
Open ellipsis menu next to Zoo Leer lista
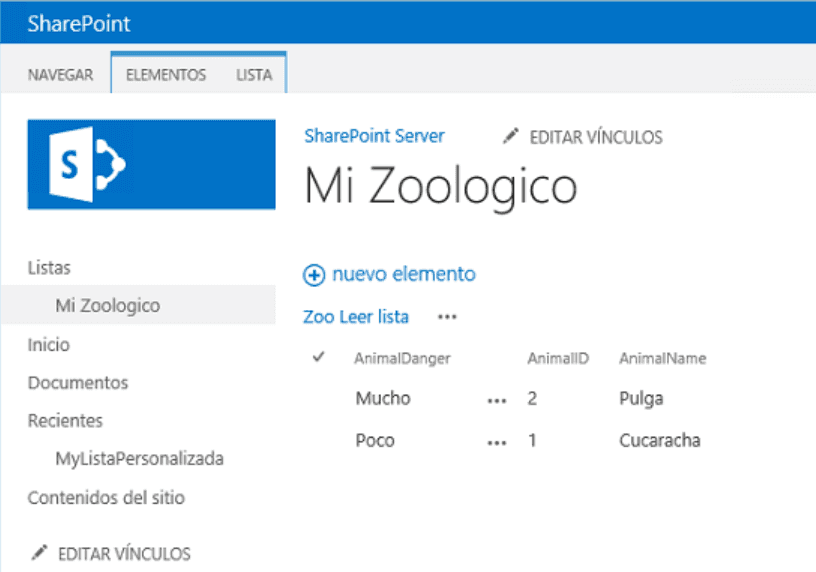[447, 317]
